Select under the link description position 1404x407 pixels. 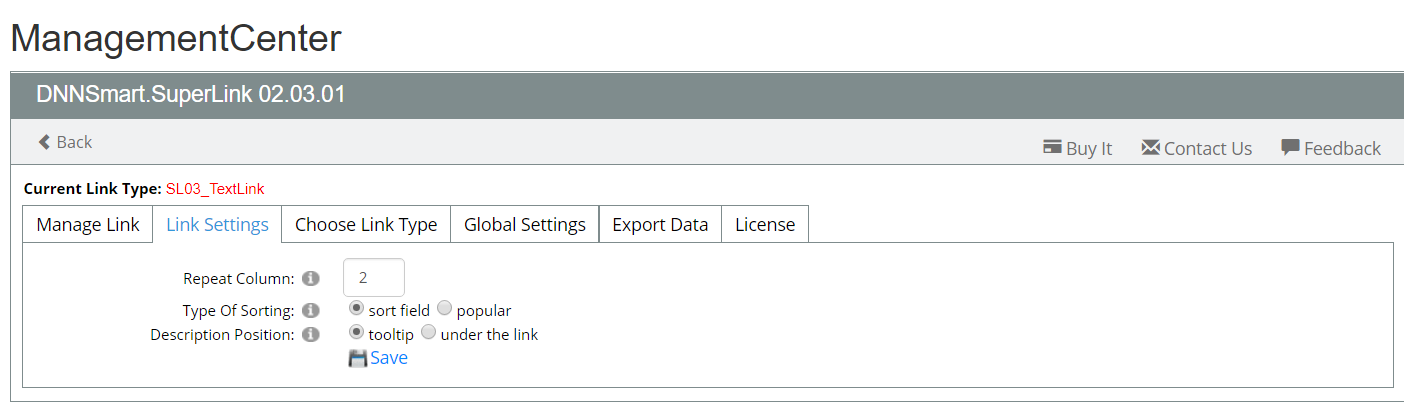click(428, 333)
